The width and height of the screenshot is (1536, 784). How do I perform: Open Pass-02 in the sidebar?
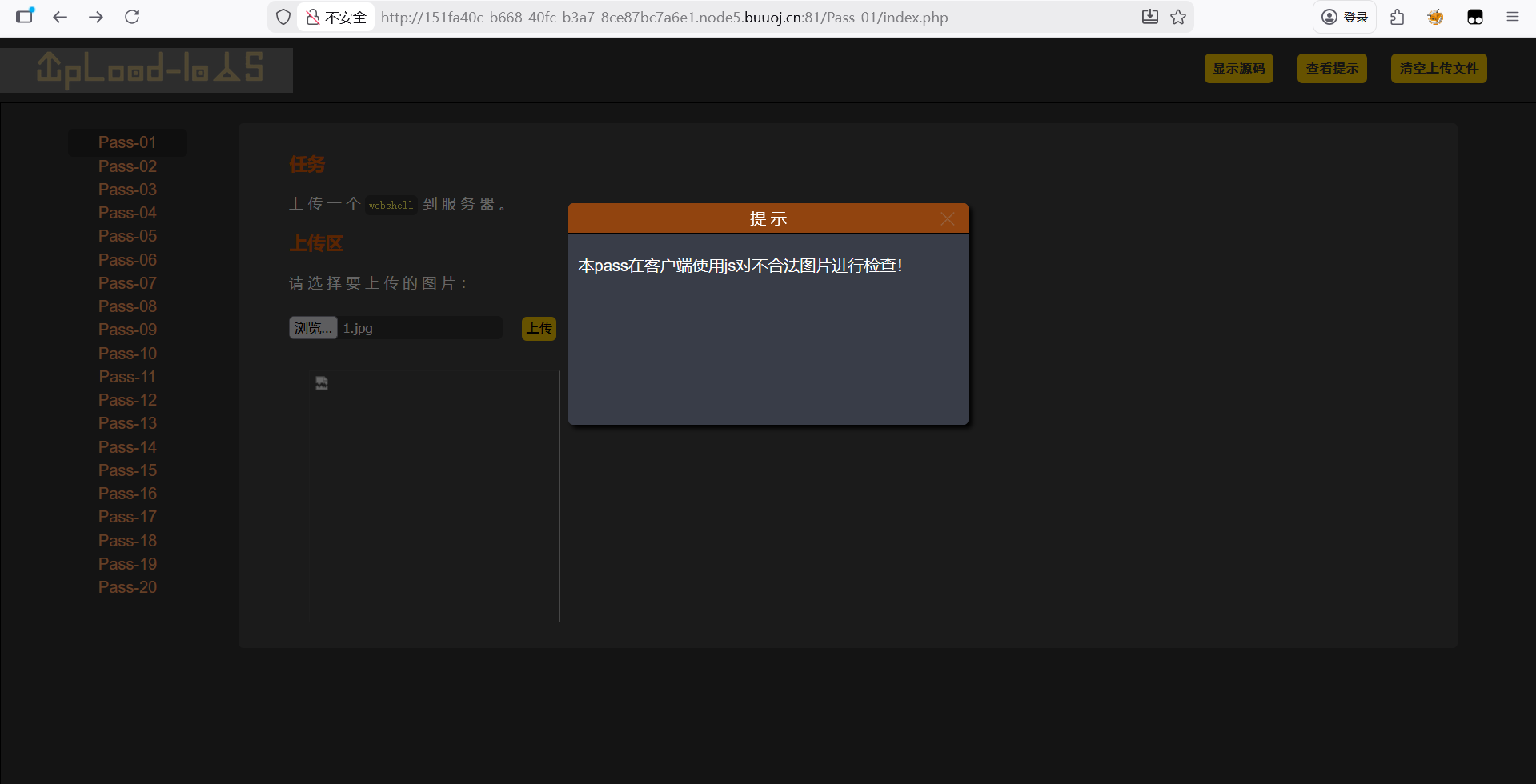click(x=127, y=166)
